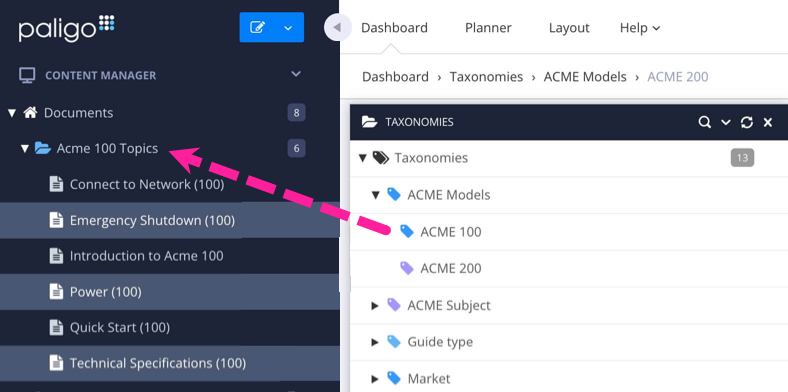Viewport: 788px width, 392px height.
Task: Click the Guide type tag icon
Action: click(394, 341)
